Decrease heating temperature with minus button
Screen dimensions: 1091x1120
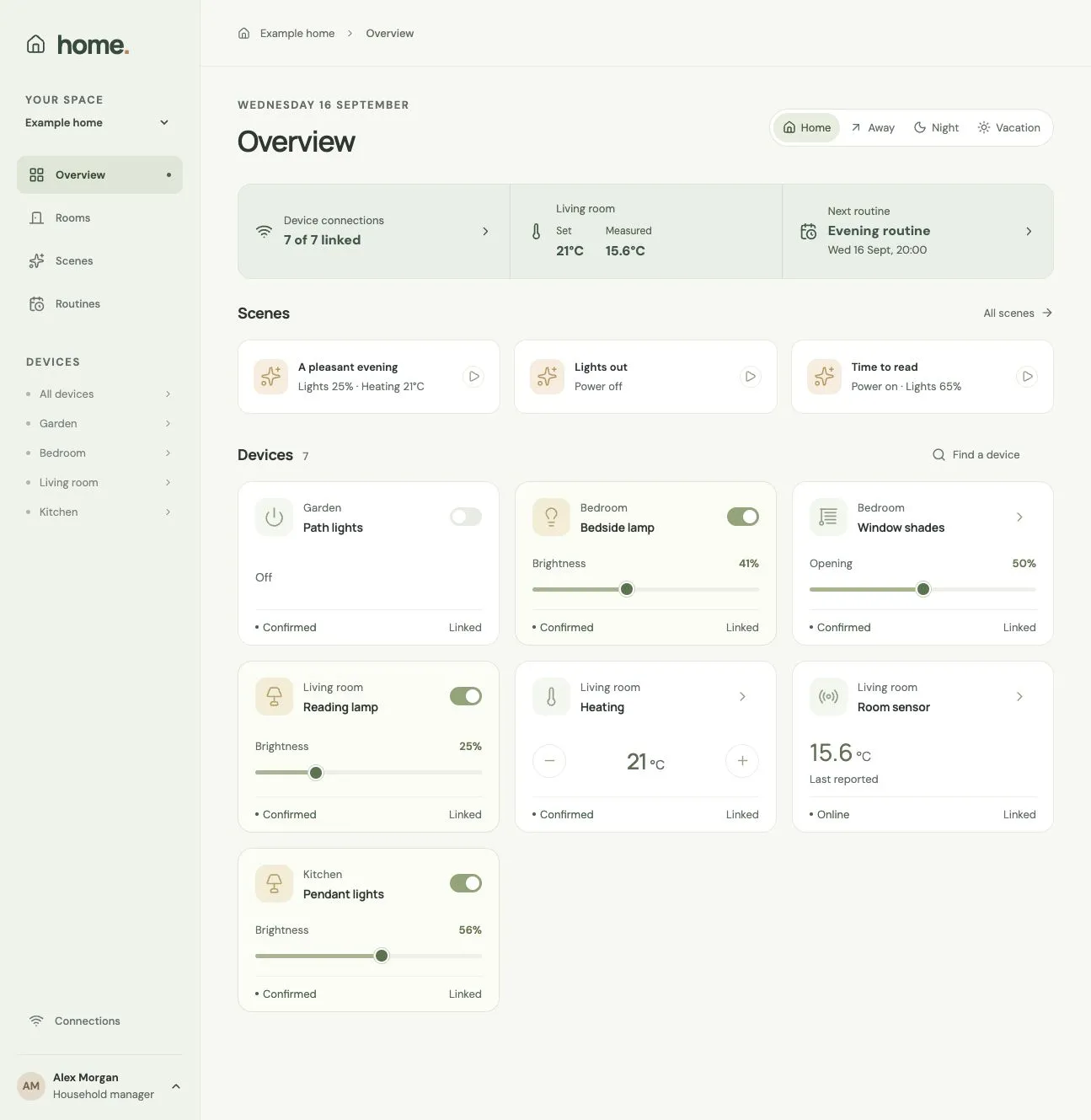click(549, 761)
